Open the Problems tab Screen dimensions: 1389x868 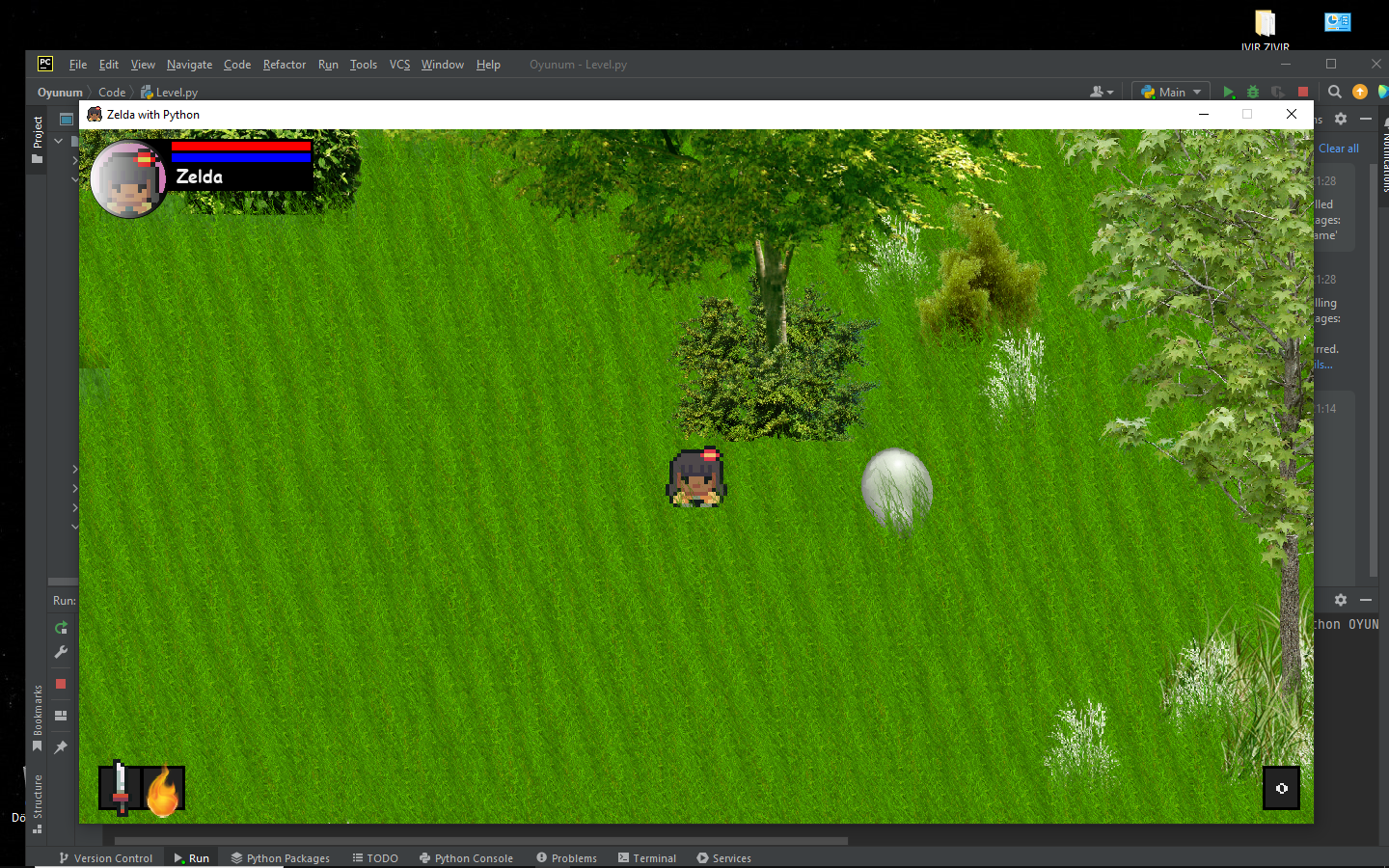(x=567, y=858)
